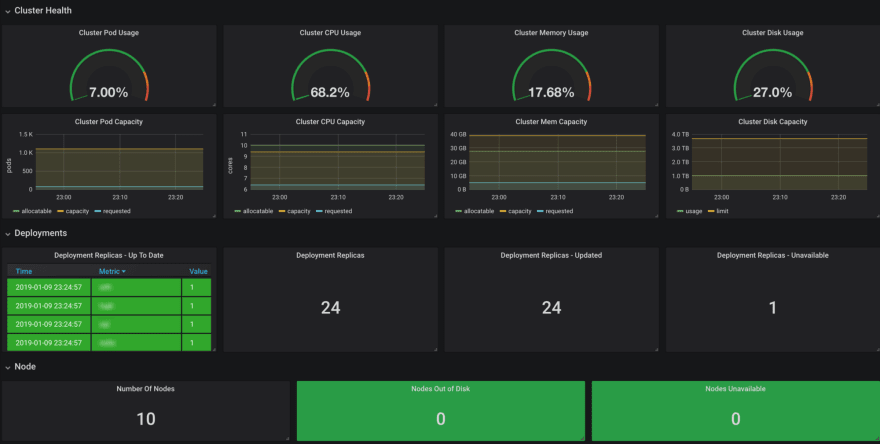880x444 pixels.
Task: Open the Cluster Pod Capacity panel title menu
Action: (109, 121)
